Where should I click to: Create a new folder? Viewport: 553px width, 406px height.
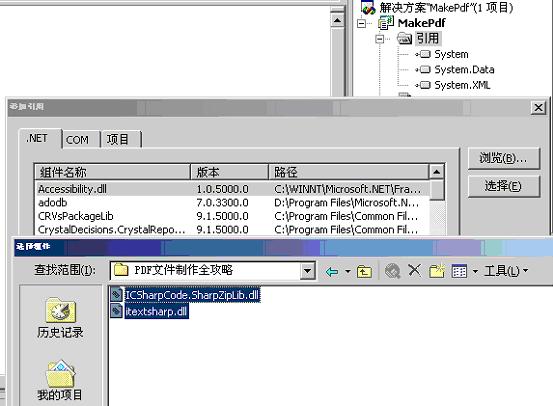437,271
